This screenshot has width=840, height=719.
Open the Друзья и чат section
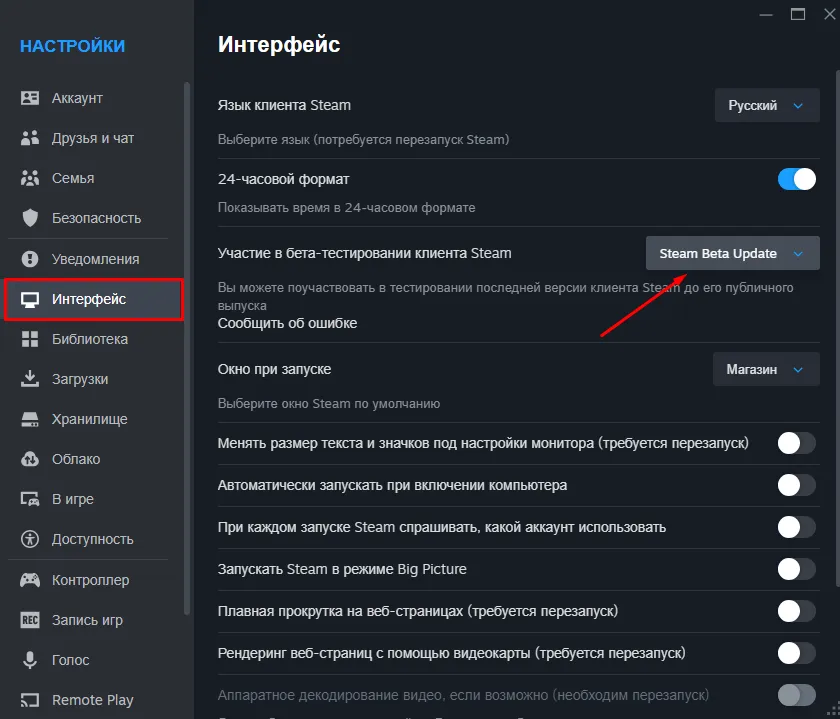94,138
